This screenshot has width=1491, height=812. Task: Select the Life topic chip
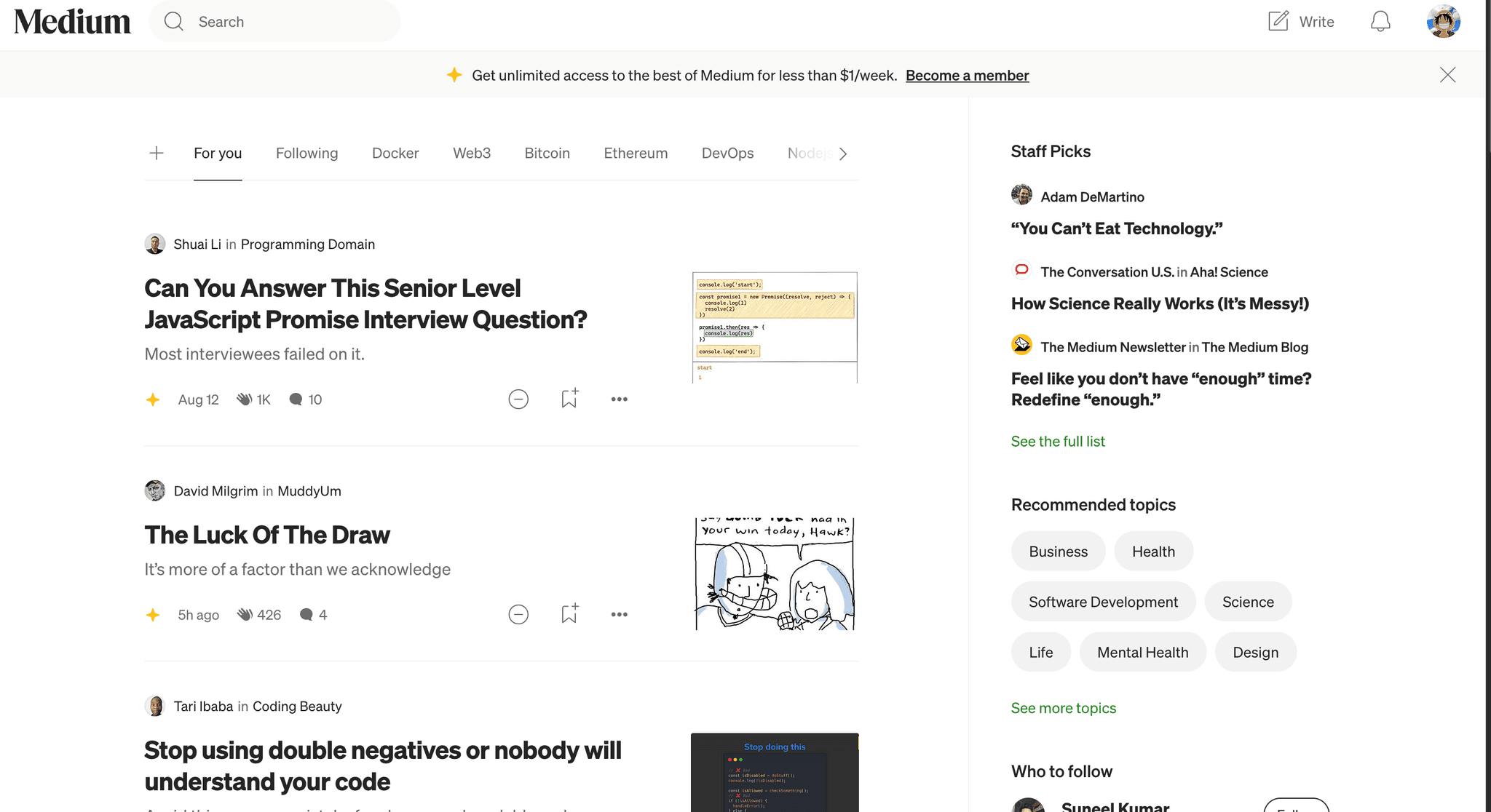tap(1040, 652)
